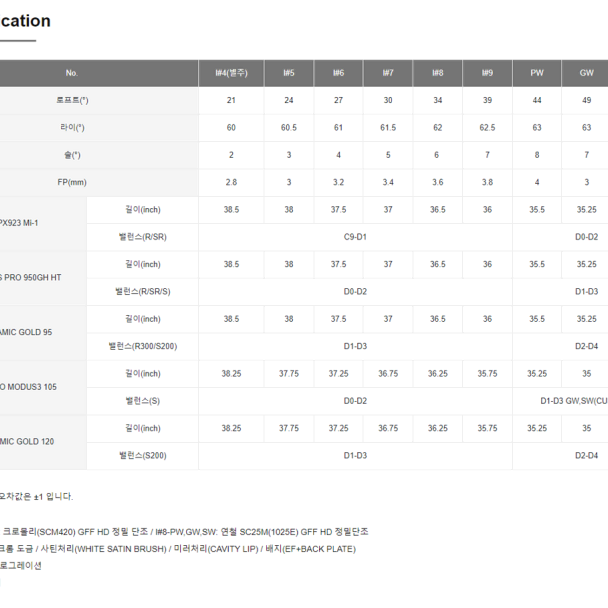The width and height of the screenshot is (608, 608).
Task: Click the 밸런스(S) row label
Action: click(x=143, y=401)
